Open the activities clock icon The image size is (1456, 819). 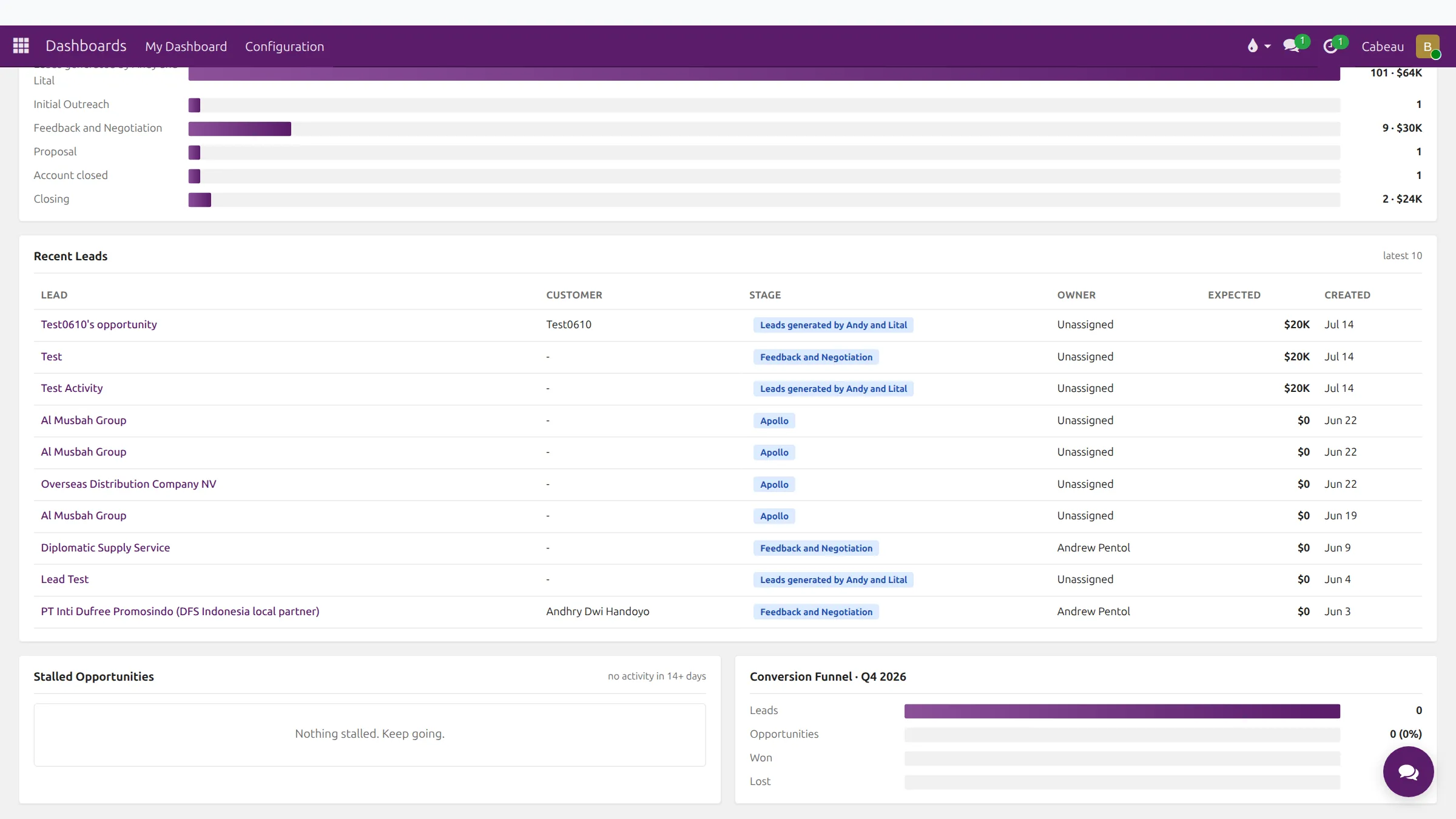(1330, 46)
